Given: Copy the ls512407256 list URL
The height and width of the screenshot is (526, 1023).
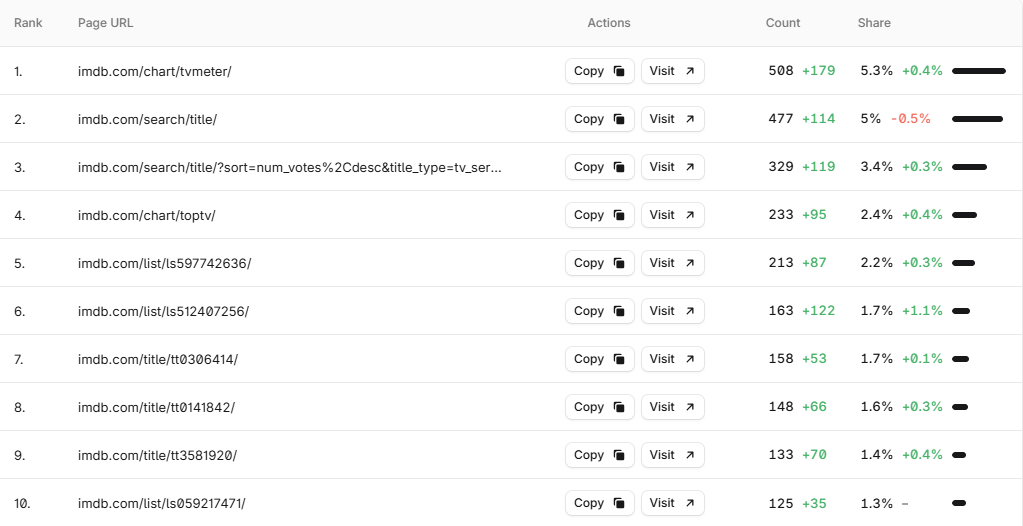Looking at the screenshot, I should click(600, 311).
